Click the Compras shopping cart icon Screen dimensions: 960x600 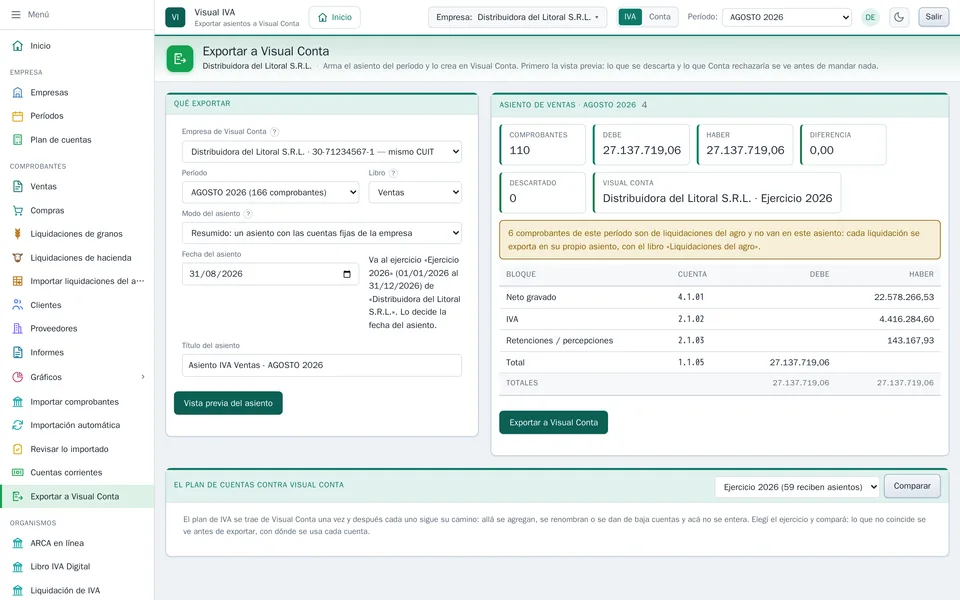[18, 211]
